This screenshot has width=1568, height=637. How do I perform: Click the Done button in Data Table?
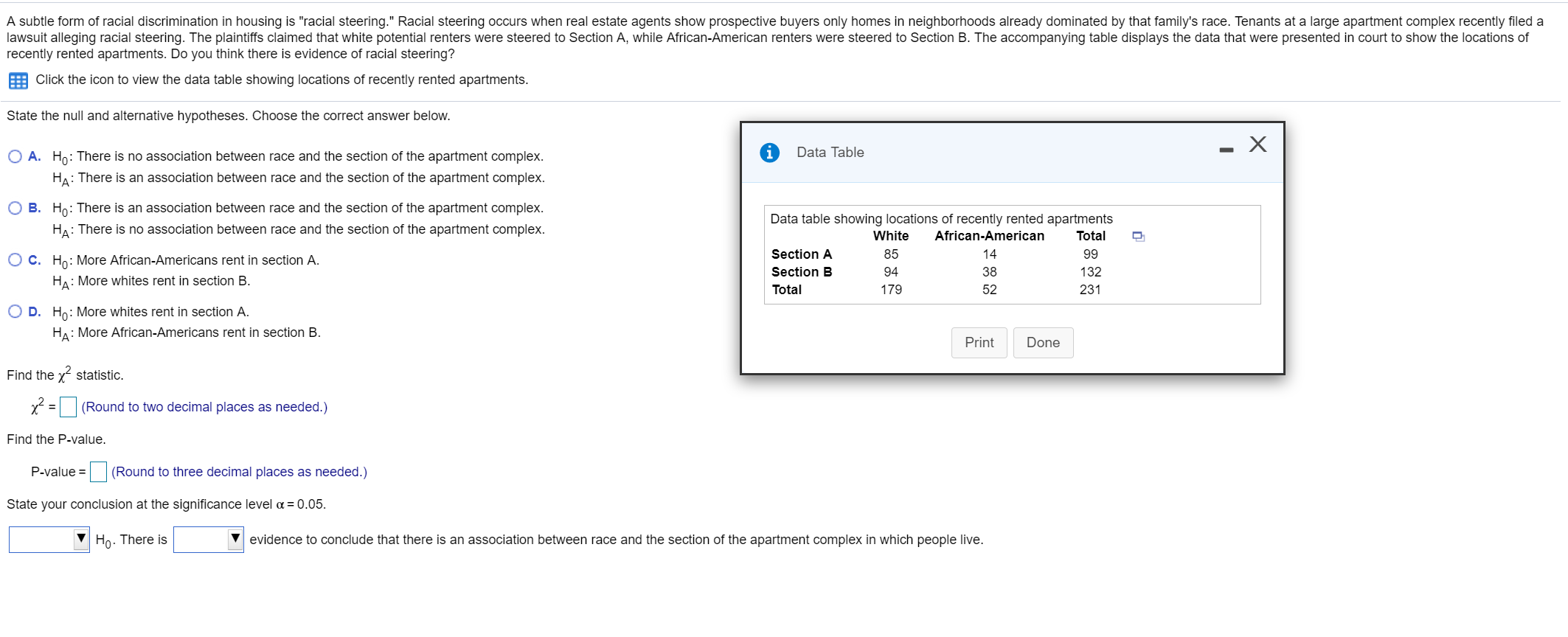pyautogui.click(x=1043, y=343)
